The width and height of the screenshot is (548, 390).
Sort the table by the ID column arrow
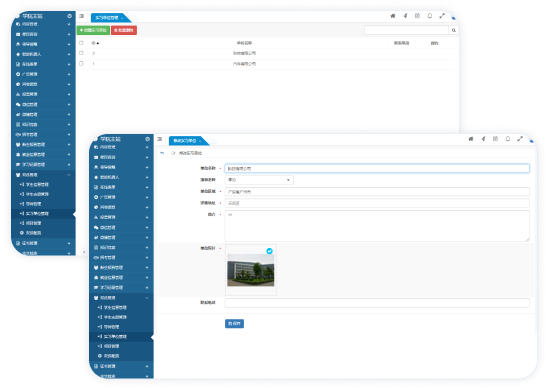[x=98, y=43]
